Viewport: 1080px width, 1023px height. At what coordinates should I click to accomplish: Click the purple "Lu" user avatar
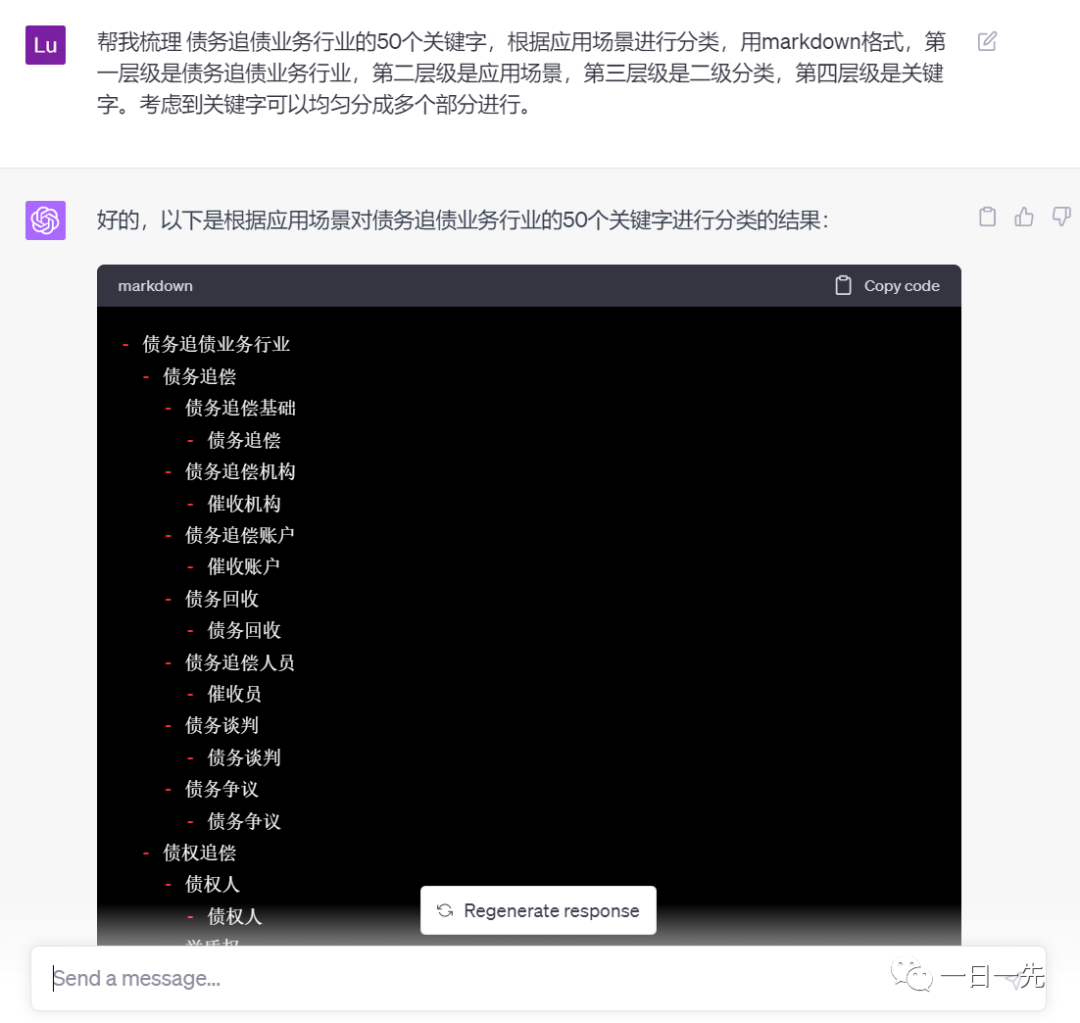[45, 45]
